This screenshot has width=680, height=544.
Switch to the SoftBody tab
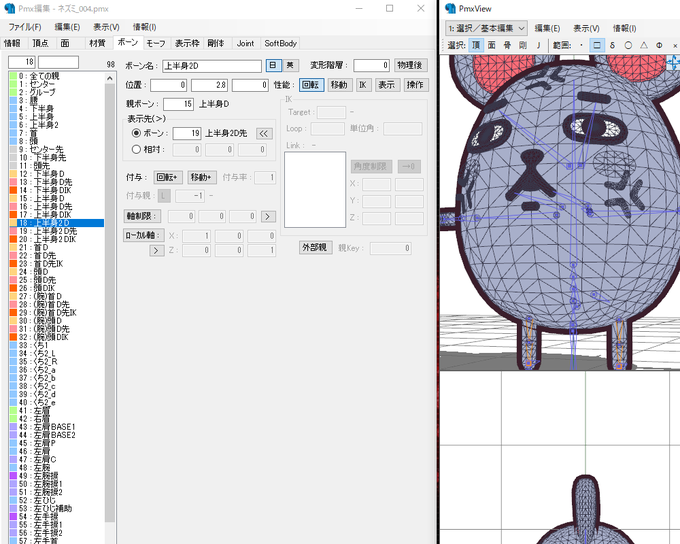[280, 43]
